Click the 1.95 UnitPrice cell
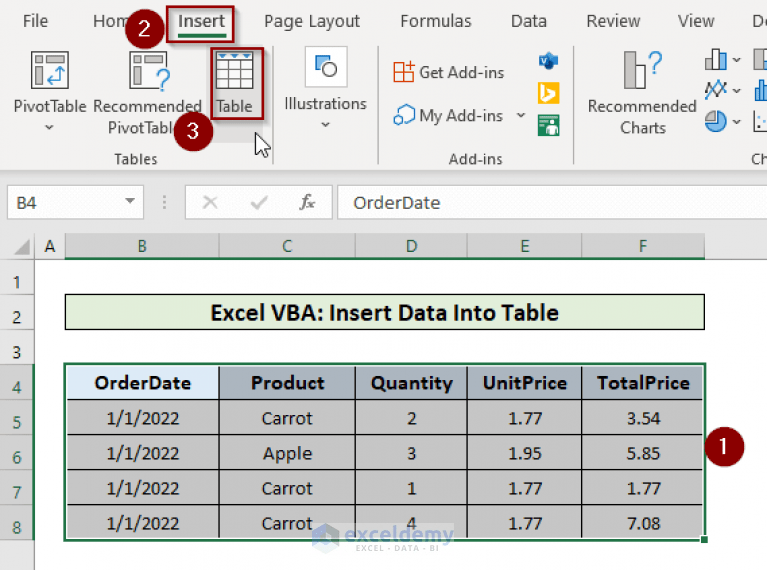The image size is (767, 570). [x=524, y=453]
